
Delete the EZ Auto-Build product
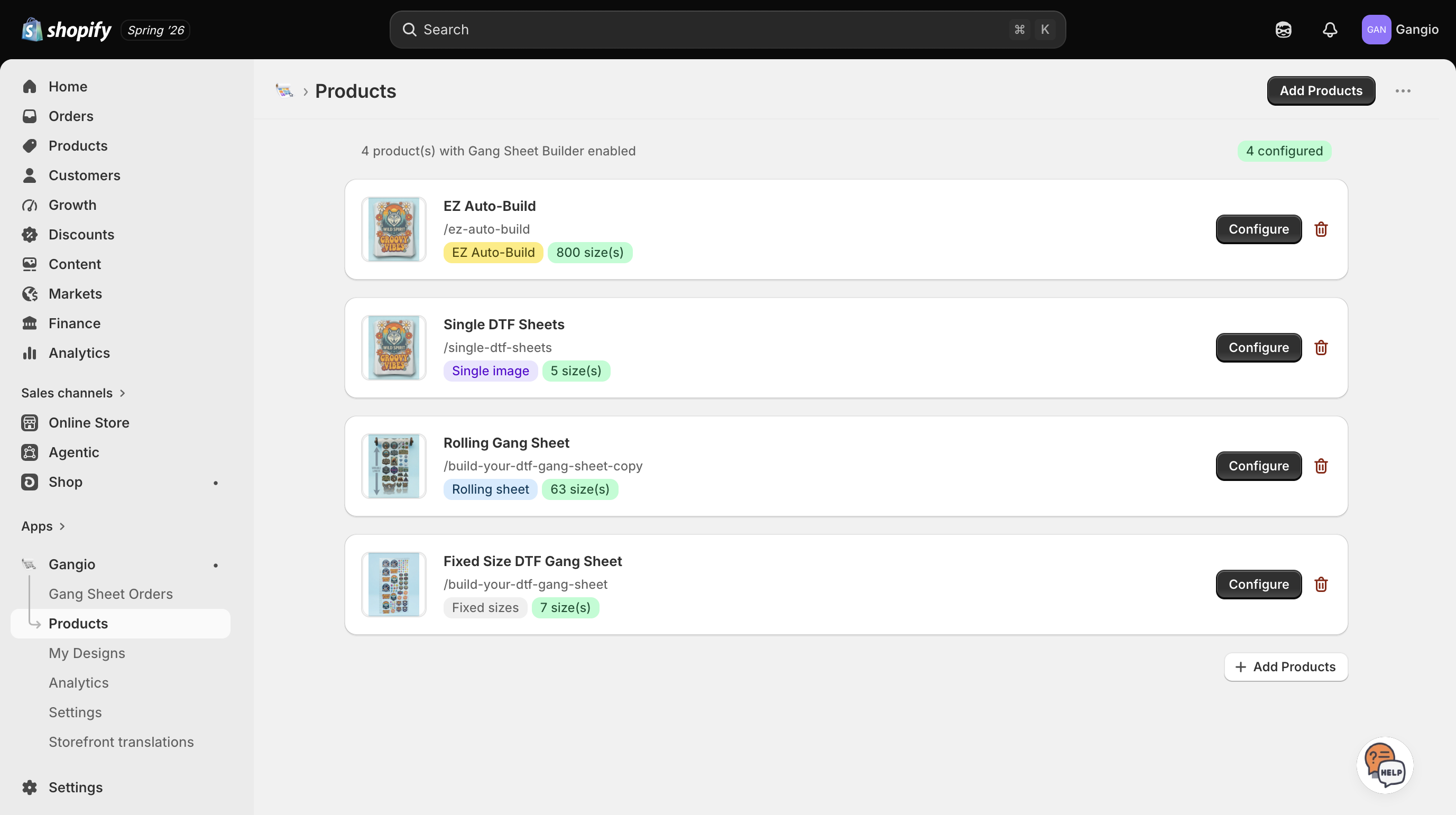click(x=1321, y=229)
